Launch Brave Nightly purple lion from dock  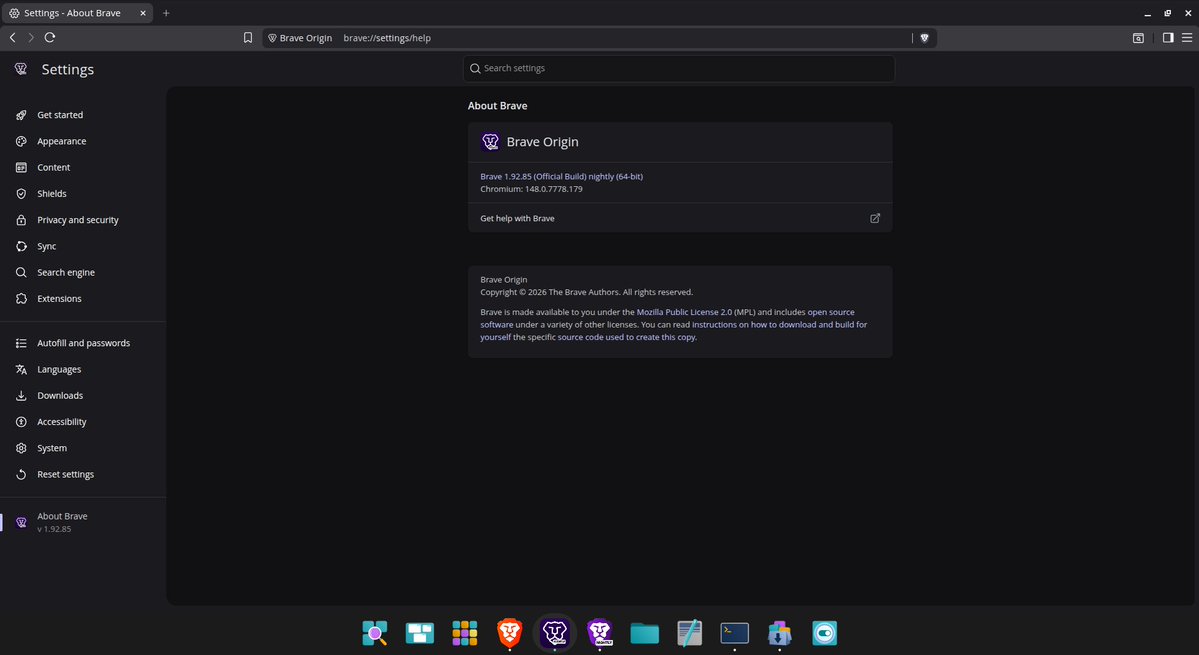[600, 632]
